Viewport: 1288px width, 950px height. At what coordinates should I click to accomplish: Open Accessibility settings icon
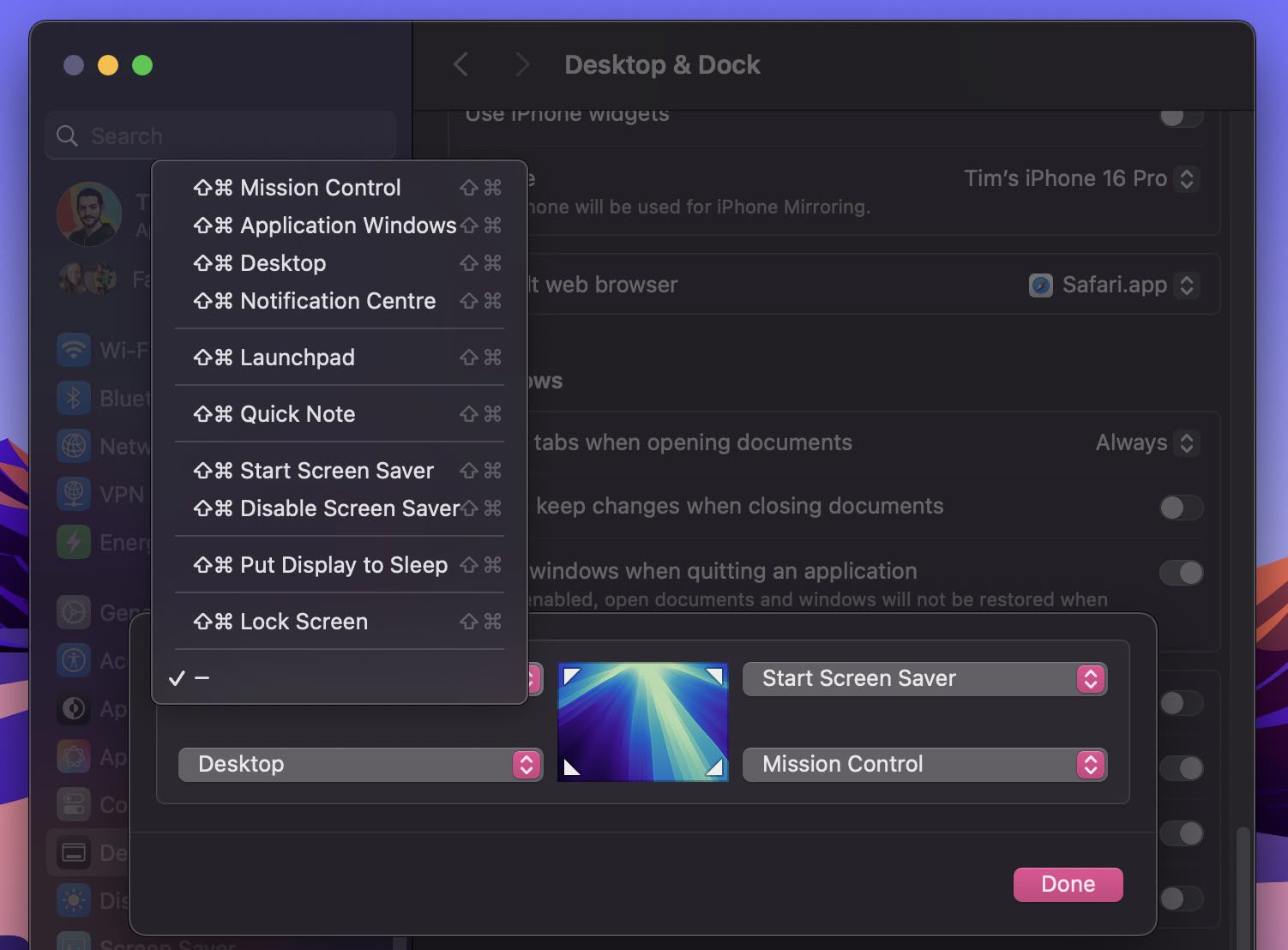74,660
